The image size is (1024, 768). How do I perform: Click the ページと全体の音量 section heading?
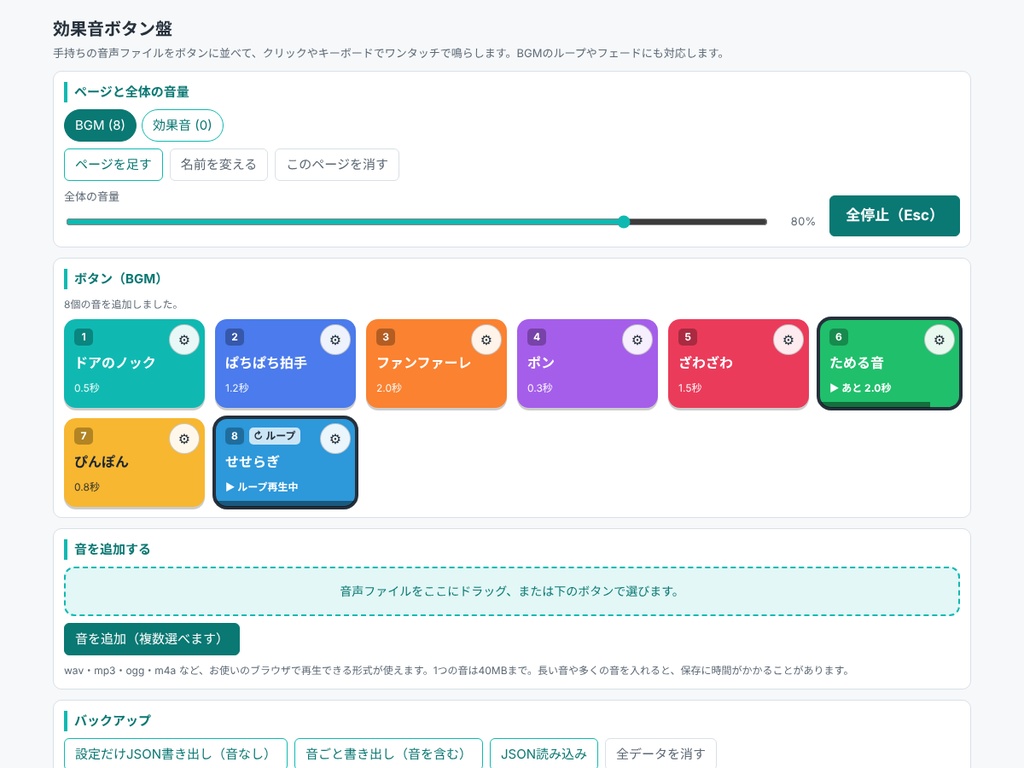[131, 92]
